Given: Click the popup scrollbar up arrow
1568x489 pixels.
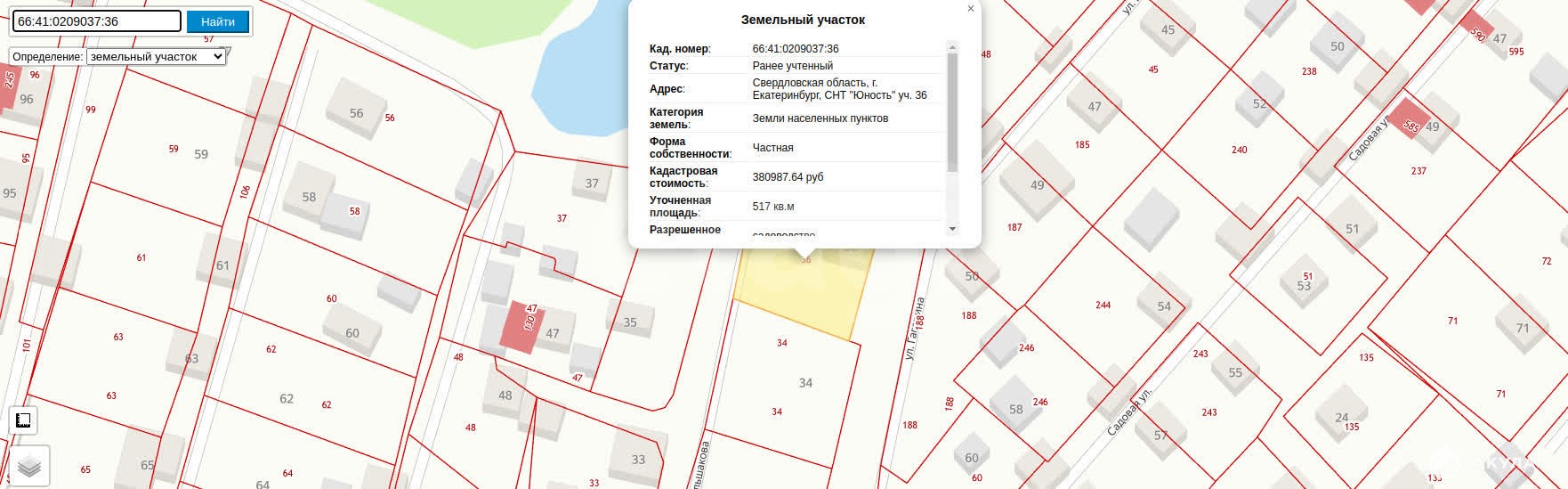Looking at the screenshot, I should [x=952, y=47].
